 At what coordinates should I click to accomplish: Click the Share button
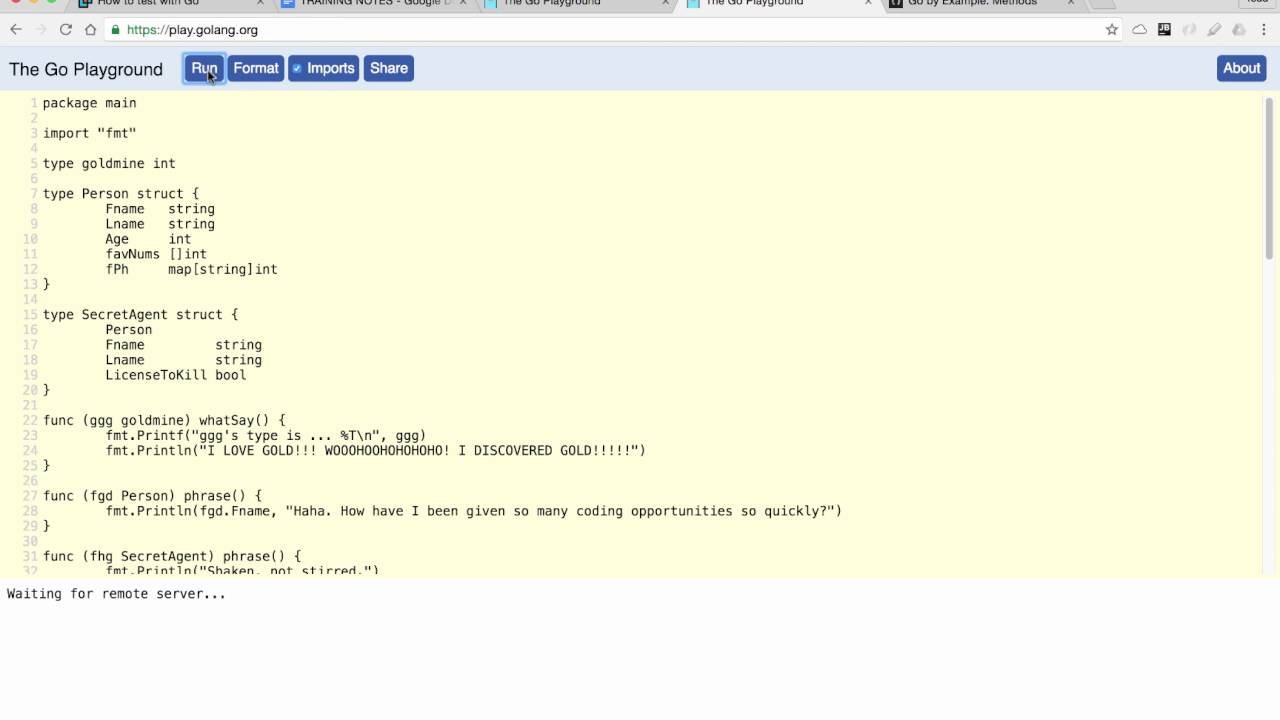389,68
